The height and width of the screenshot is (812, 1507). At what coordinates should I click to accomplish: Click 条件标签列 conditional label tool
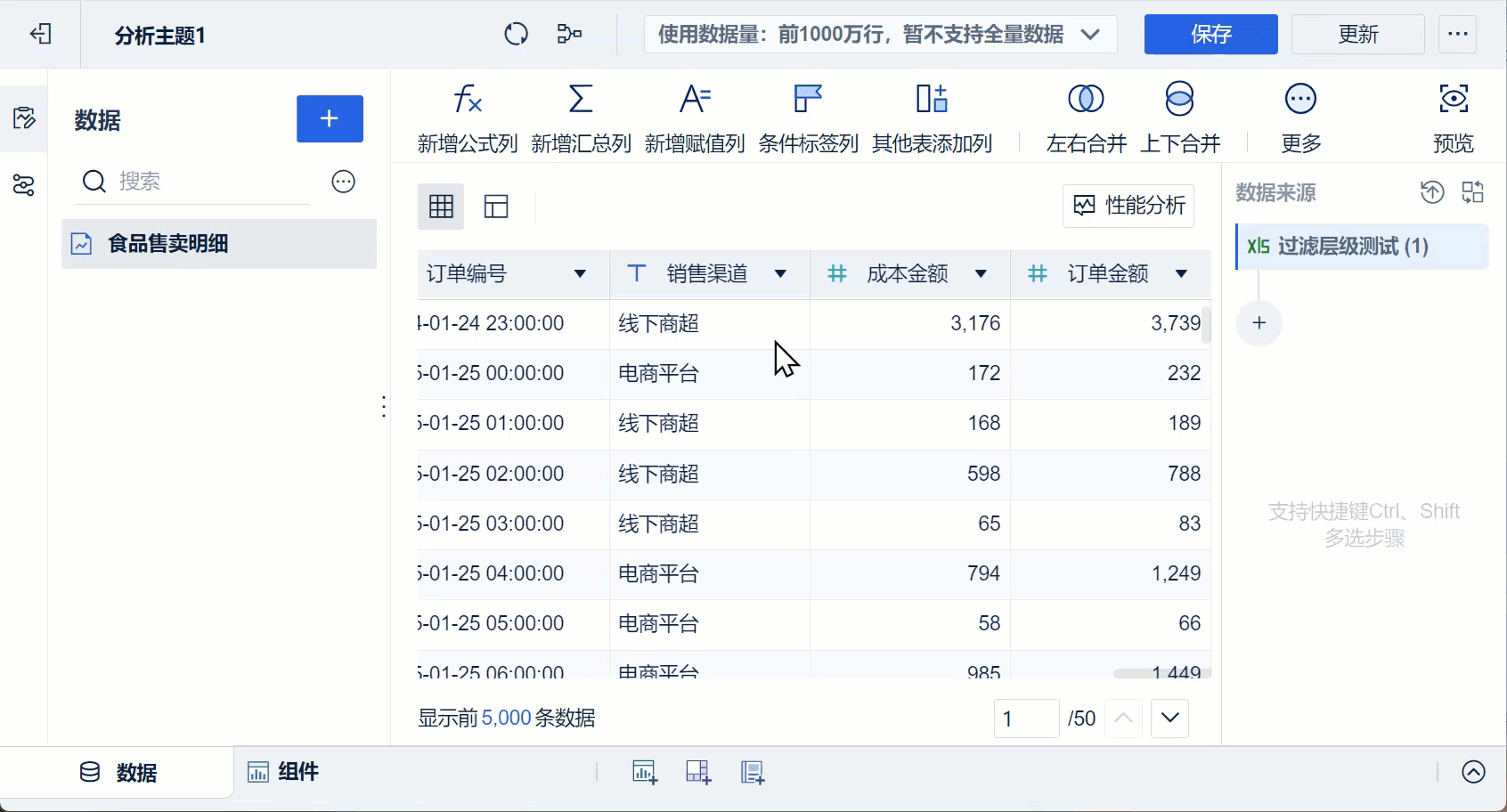(x=808, y=118)
